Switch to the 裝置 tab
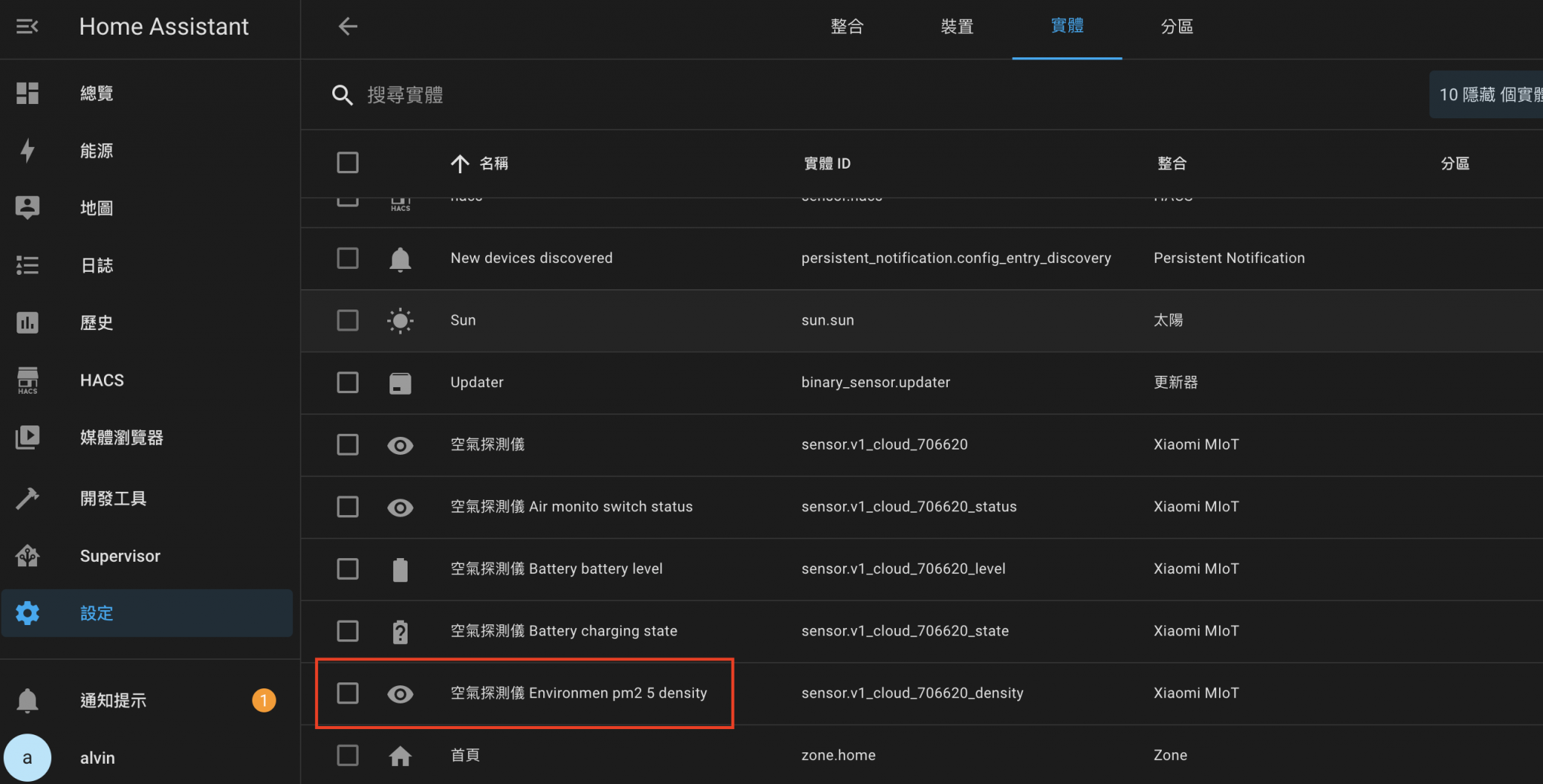1543x784 pixels. tap(957, 27)
